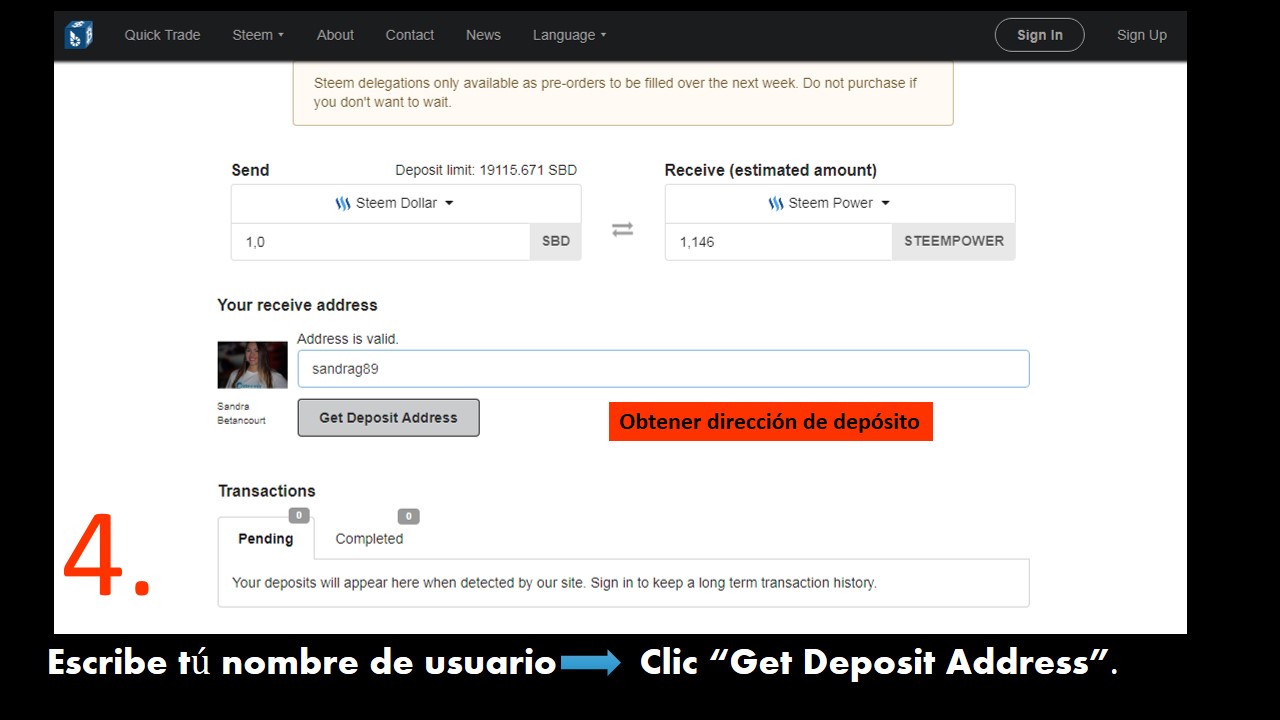Screen dimensions: 1280x720
Task: Expand the Steem navigation menu
Action: coord(258,35)
